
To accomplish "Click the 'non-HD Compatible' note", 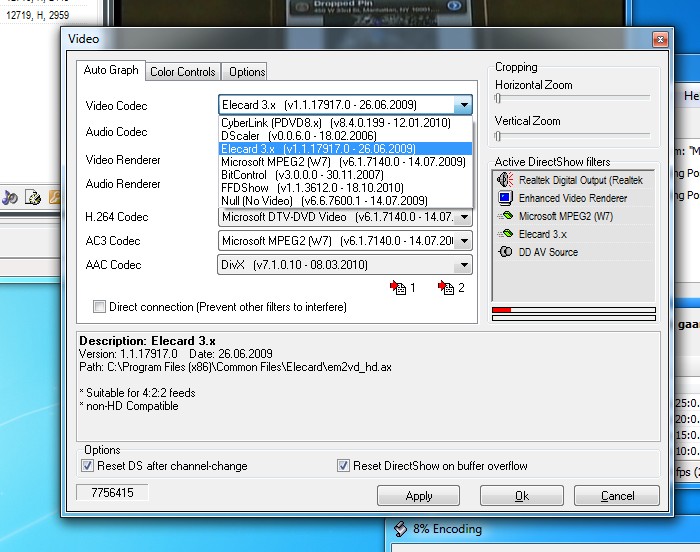I will coord(129,406).
